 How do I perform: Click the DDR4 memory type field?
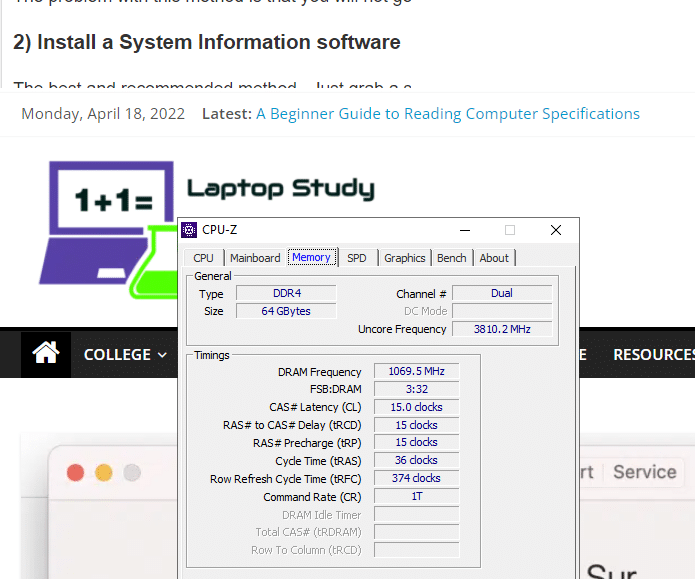coord(286,293)
